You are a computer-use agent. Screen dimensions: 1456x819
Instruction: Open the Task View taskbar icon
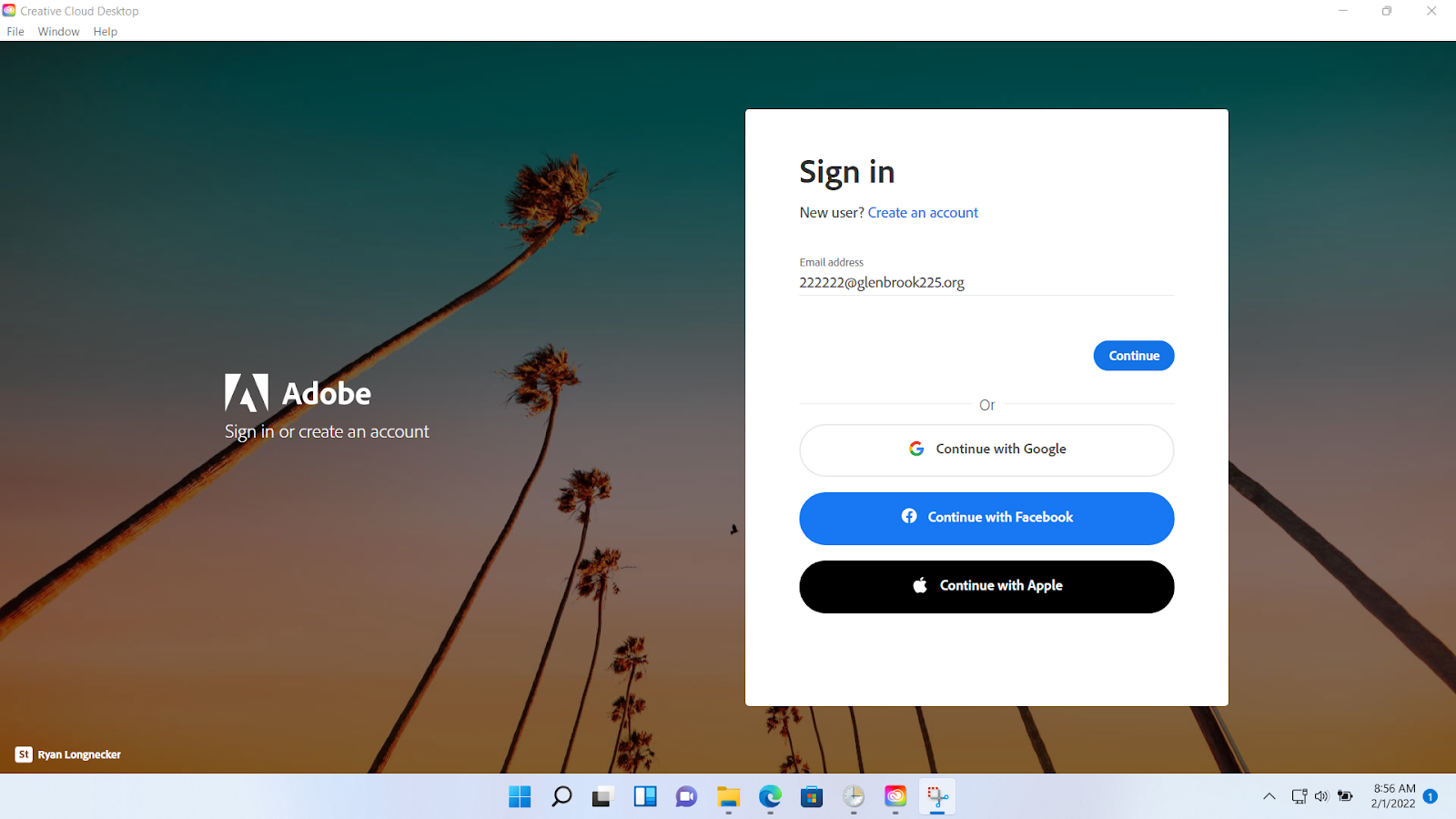(x=602, y=797)
